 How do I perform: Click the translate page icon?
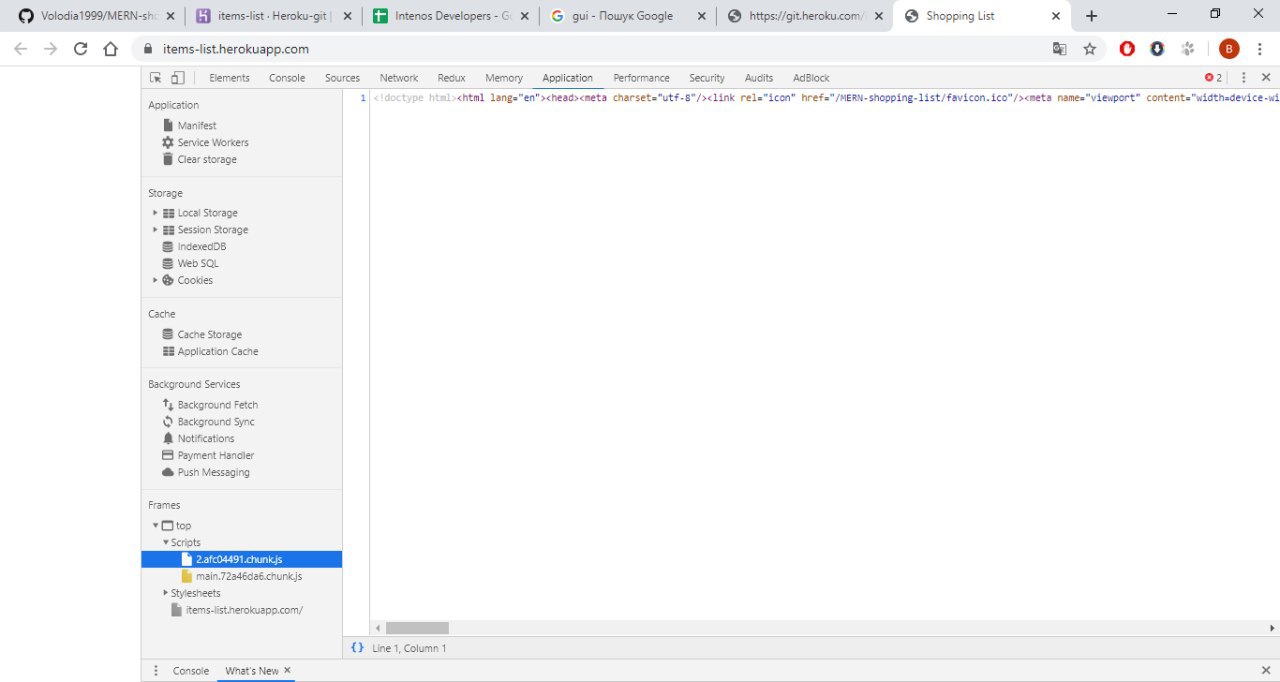pyautogui.click(x=1060, y=49)
